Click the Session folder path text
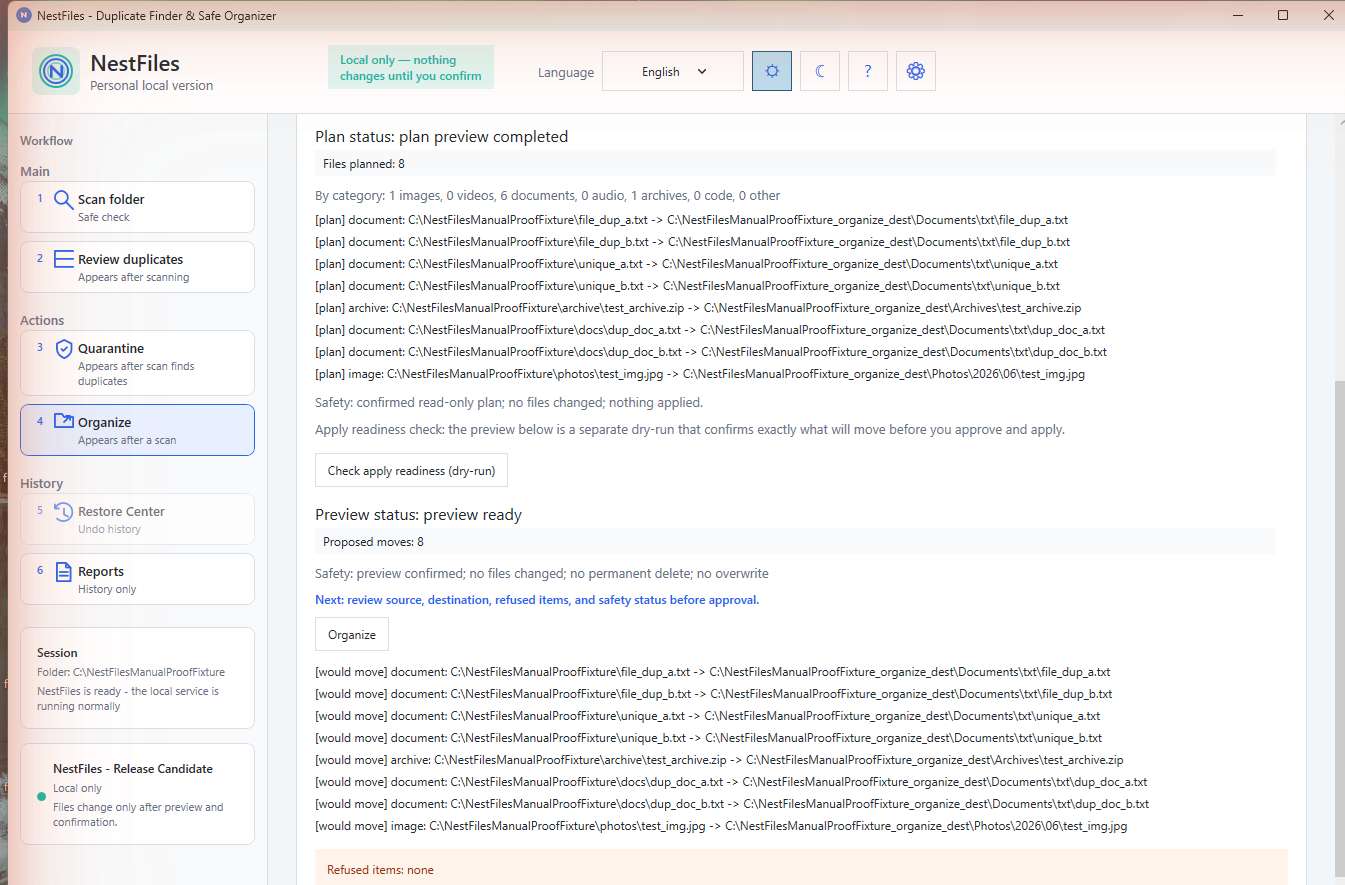1345x885 pixels. click(x=131, y=672)
